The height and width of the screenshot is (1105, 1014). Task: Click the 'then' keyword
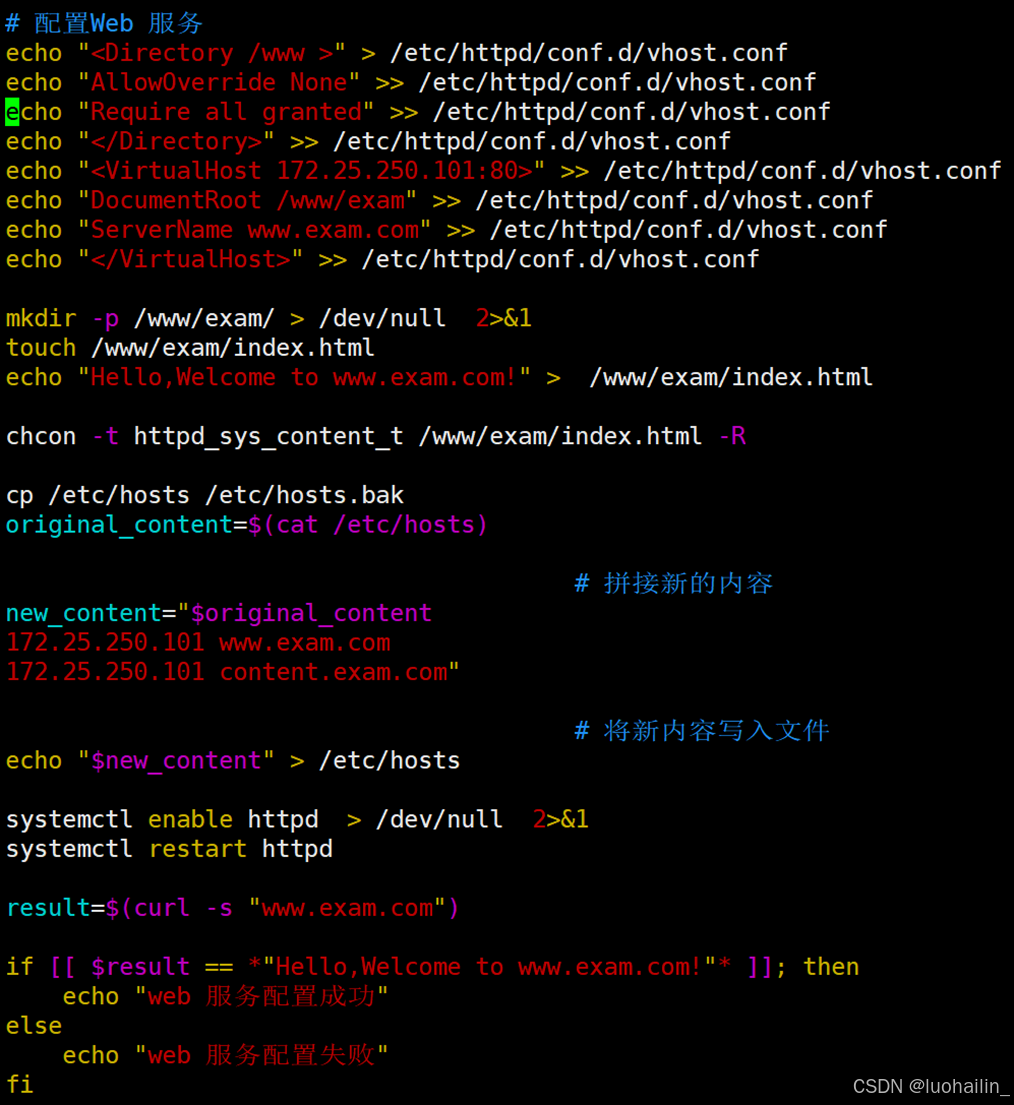pos(831,967)
